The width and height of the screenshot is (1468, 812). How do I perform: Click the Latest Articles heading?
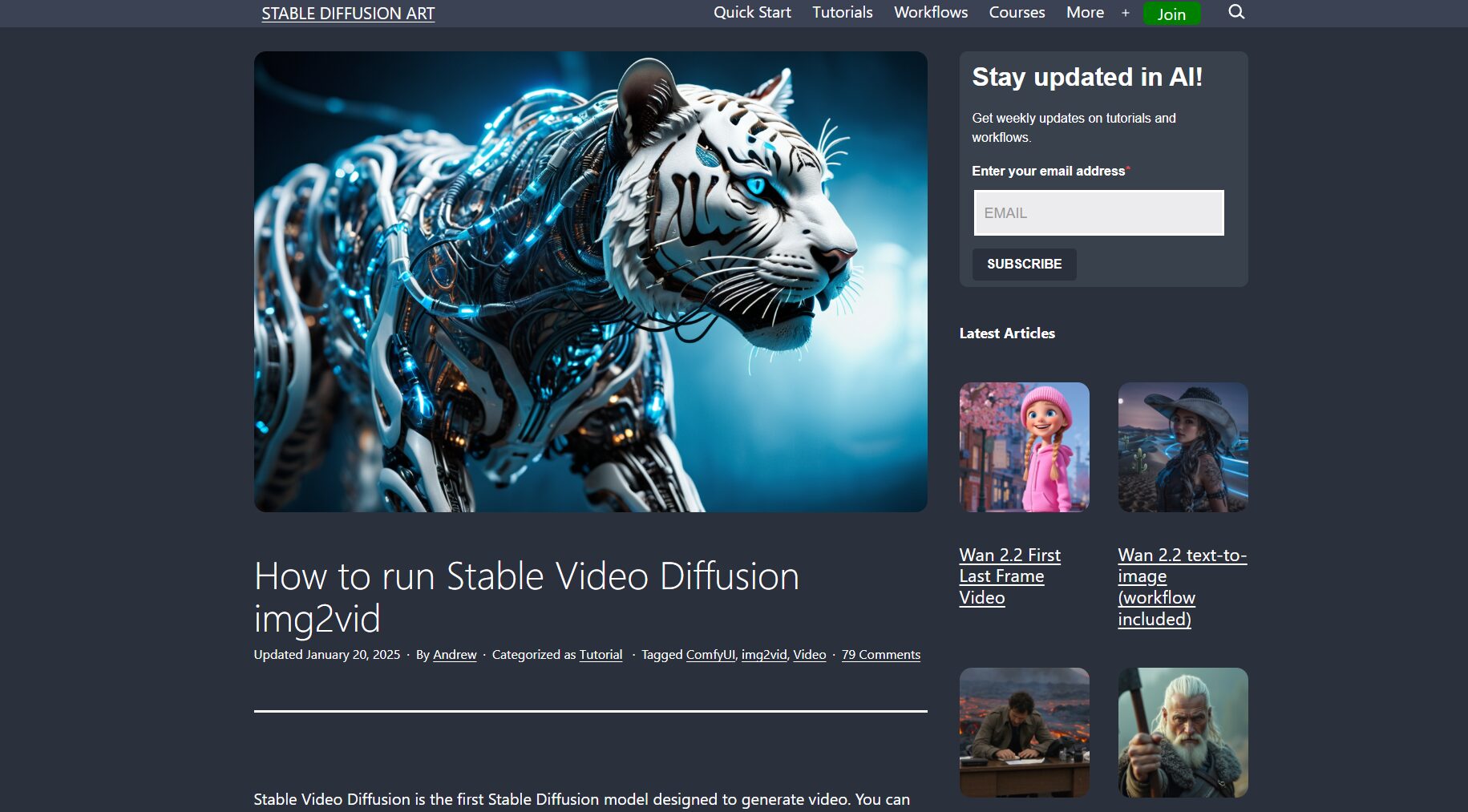(1007, 333)
